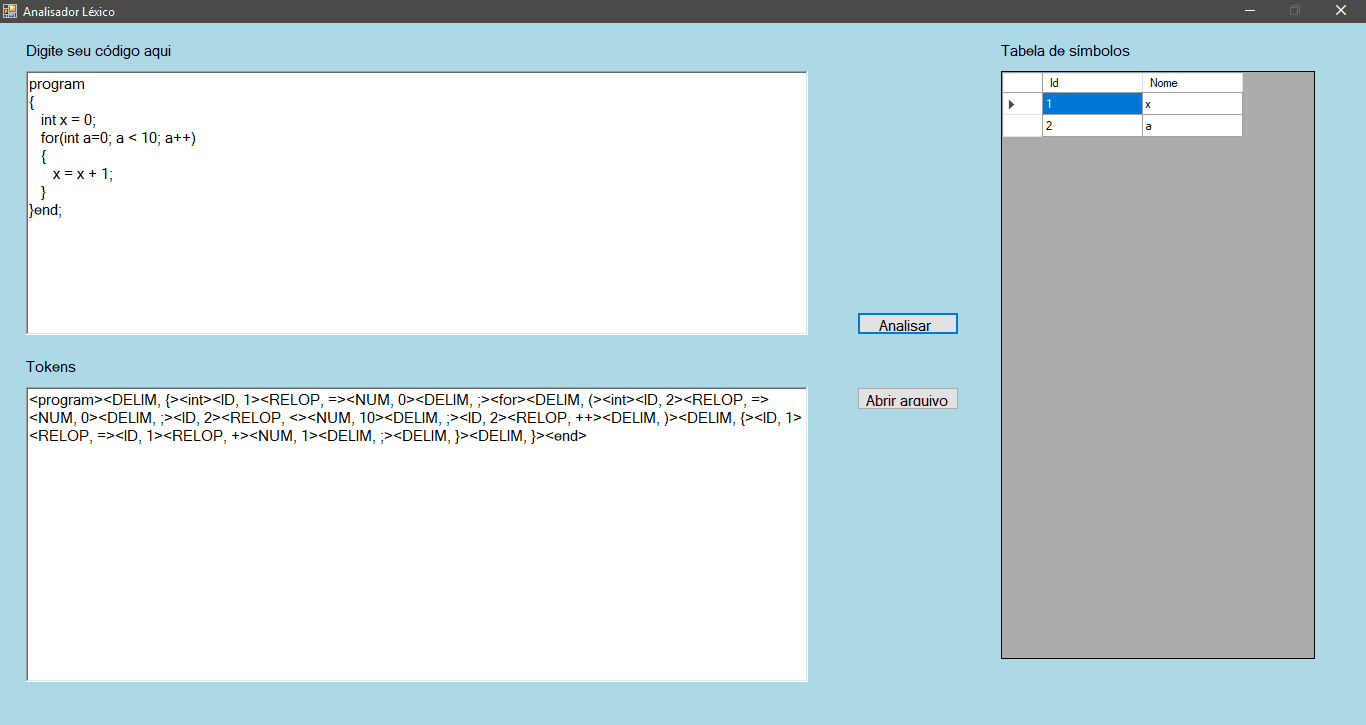Place cursor at the end of the token output
This screenshot has height=725, width=1366.
click(x=587, y=435)
